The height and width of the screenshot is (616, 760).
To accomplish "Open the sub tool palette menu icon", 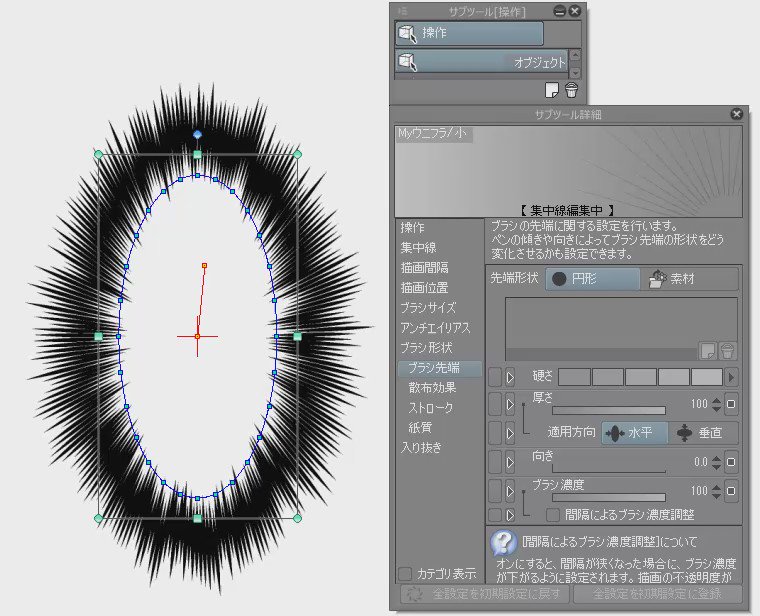I will (403, 11).
